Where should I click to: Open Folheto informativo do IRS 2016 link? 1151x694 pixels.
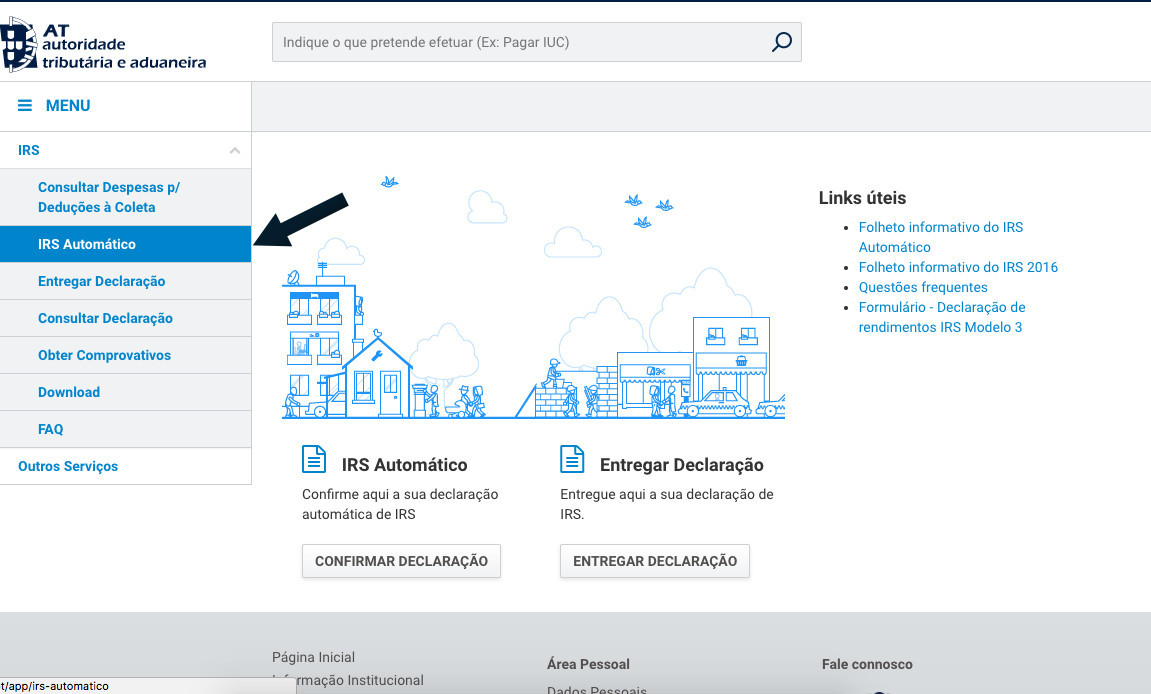[x=958, y=267]
